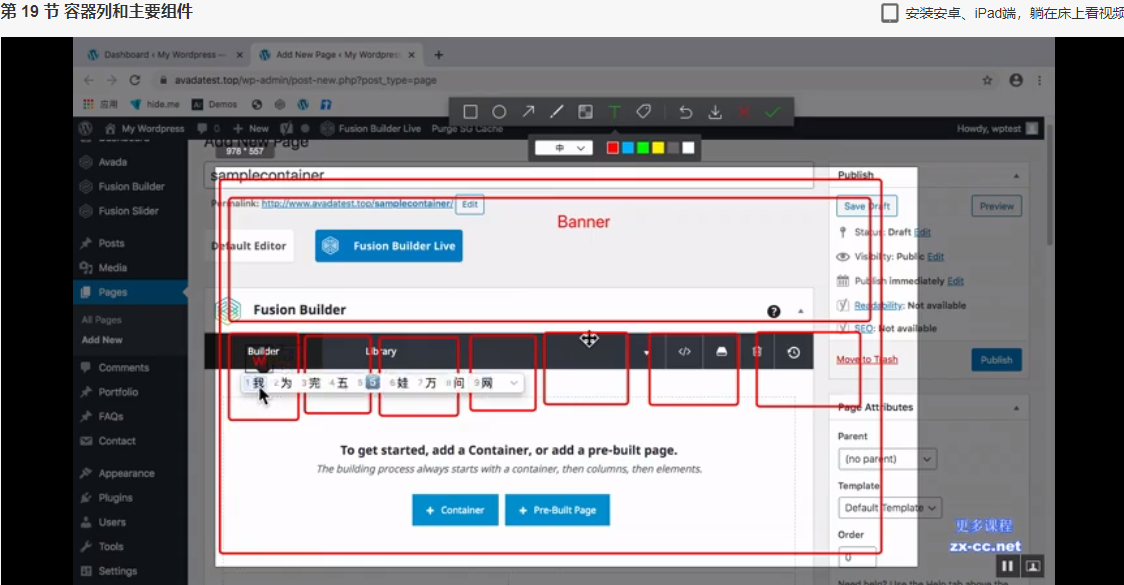Delete layout with the builder trash icon
Viewport: 1124px width, 585px height.
tap(757, 351)
